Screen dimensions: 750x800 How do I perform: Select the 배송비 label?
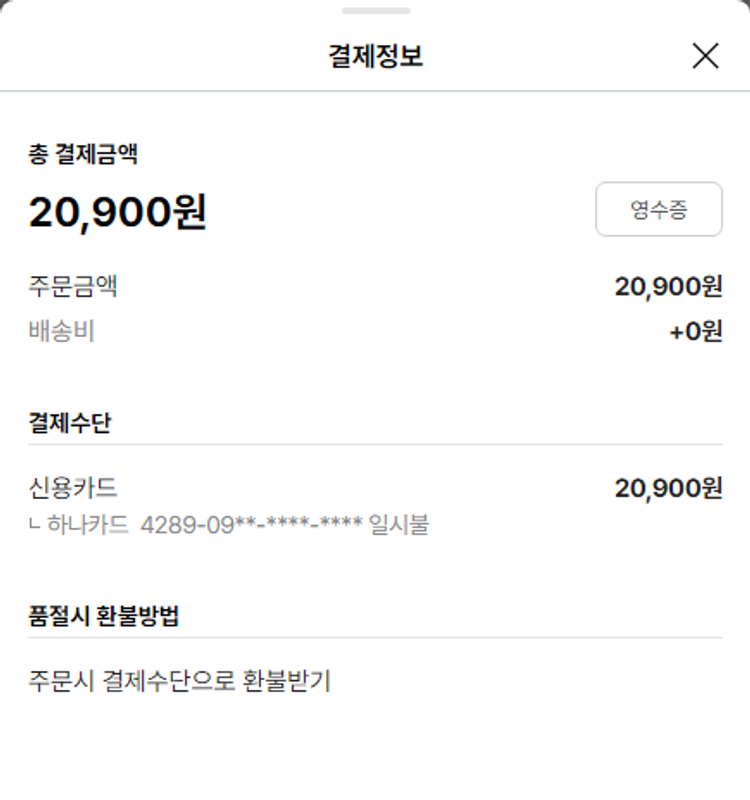tap(61, 331)
